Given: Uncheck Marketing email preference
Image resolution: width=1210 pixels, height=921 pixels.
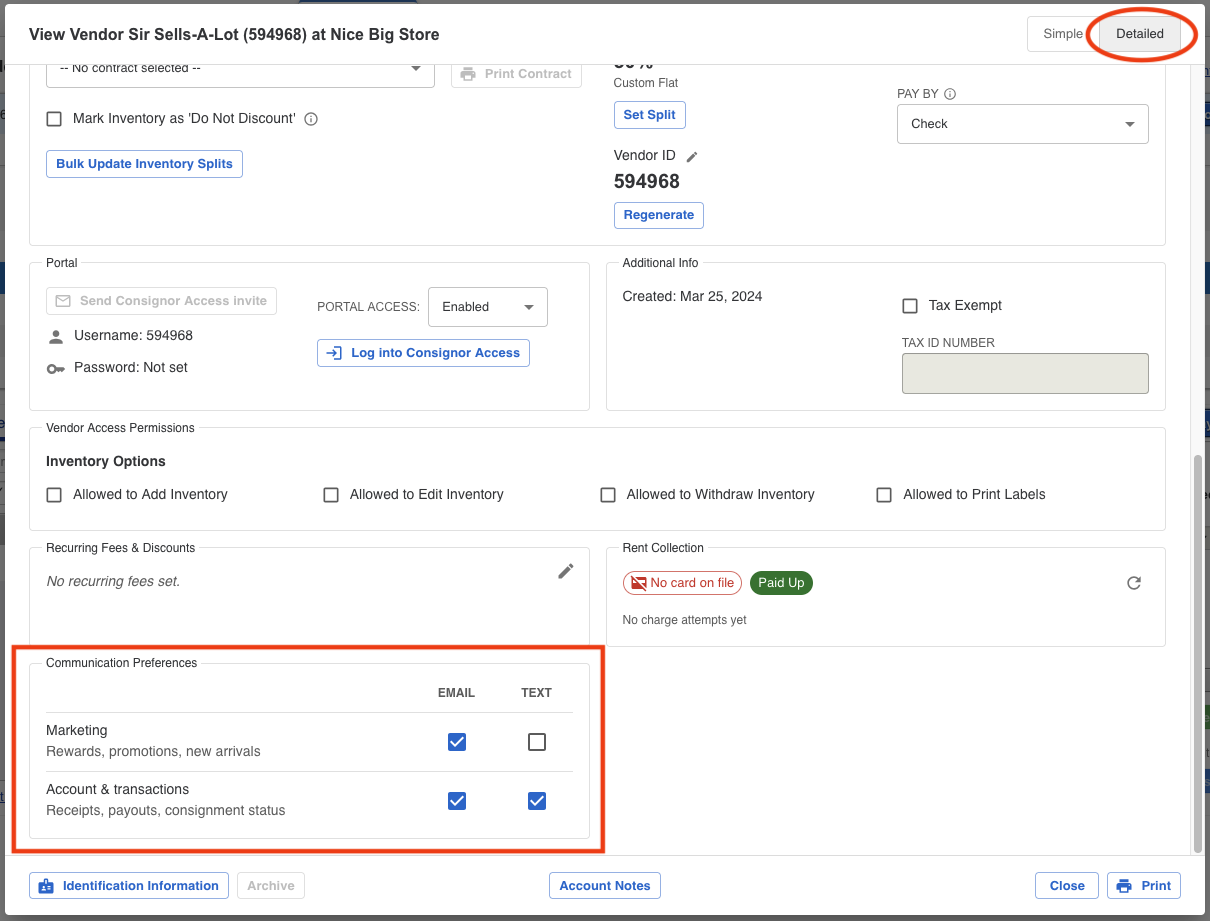Looking at the screenshot, I should pyautogui.click(x=457, y=742).
